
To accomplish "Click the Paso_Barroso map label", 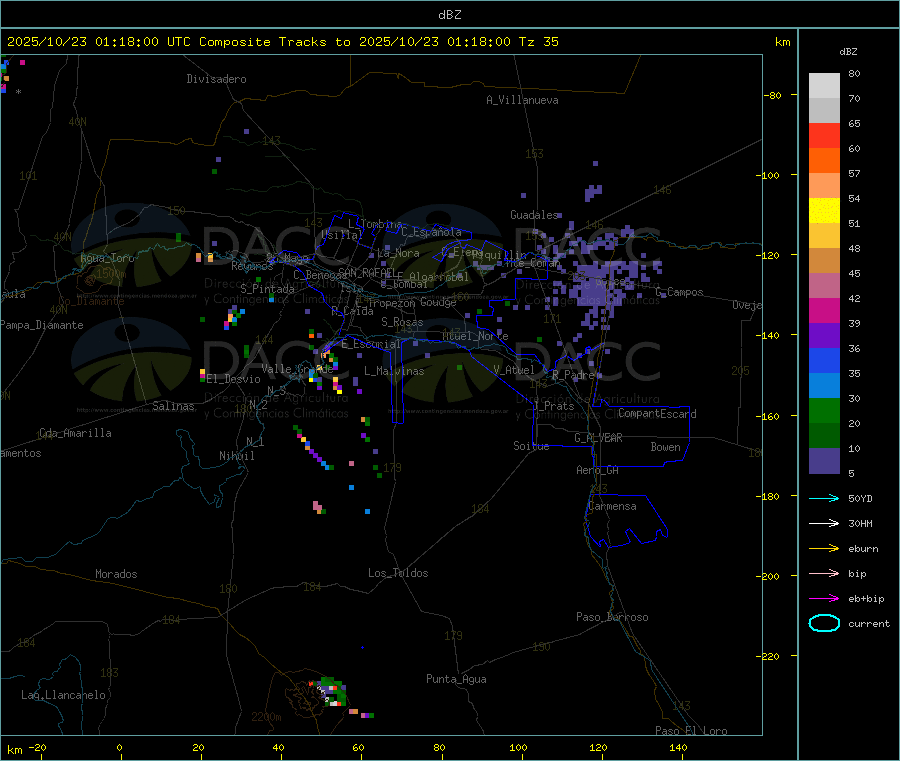I will click(612, 617).
